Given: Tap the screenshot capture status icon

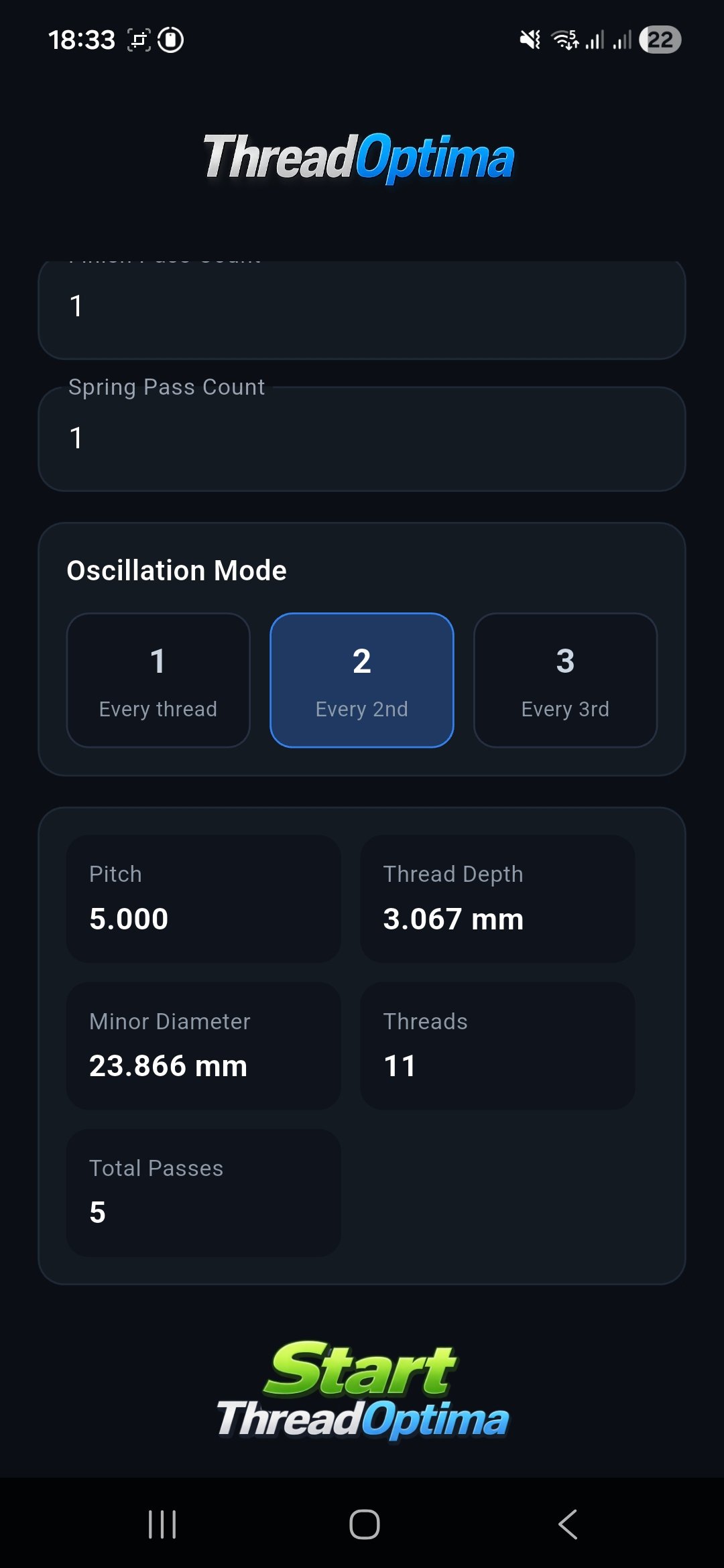Looking at the screenshot, I should tap(139, 40).
